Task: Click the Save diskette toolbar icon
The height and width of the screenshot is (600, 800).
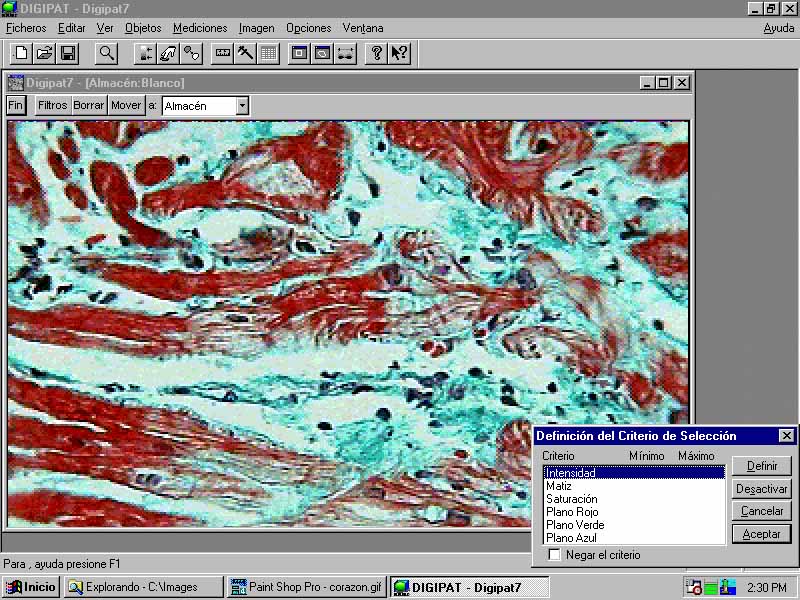Action: (68, 53)
